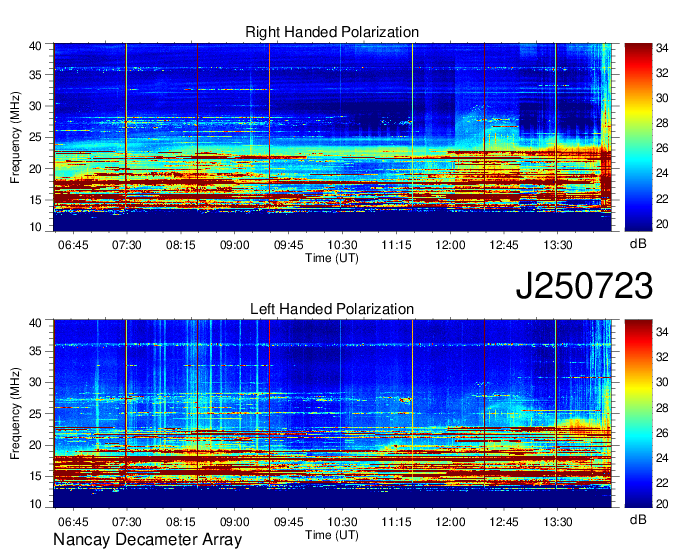
Task: Click the 25 MHz tick of Right Handed plot
Action: pyautogui.click(x=36, y=137)
